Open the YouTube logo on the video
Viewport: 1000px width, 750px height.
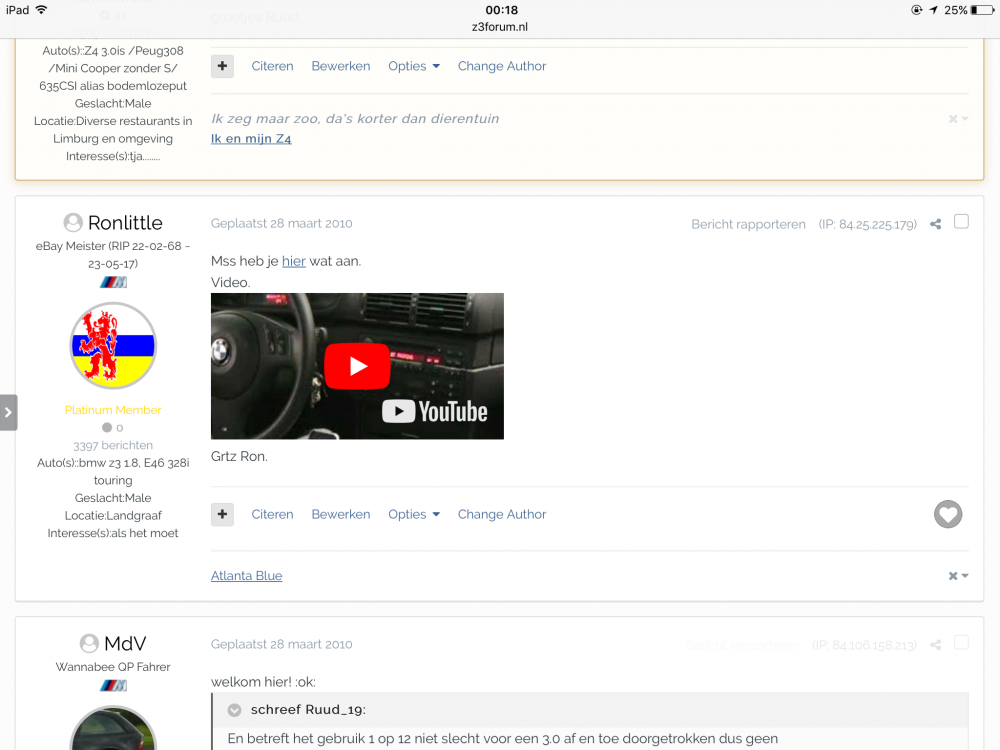pos(434,412)
